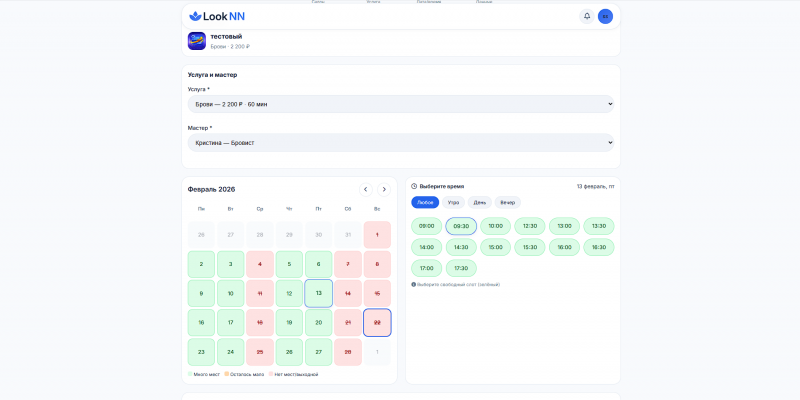Select the Утро time filter
The width and height of the screenshot is (800, 400).
click(x=454, y=203)
